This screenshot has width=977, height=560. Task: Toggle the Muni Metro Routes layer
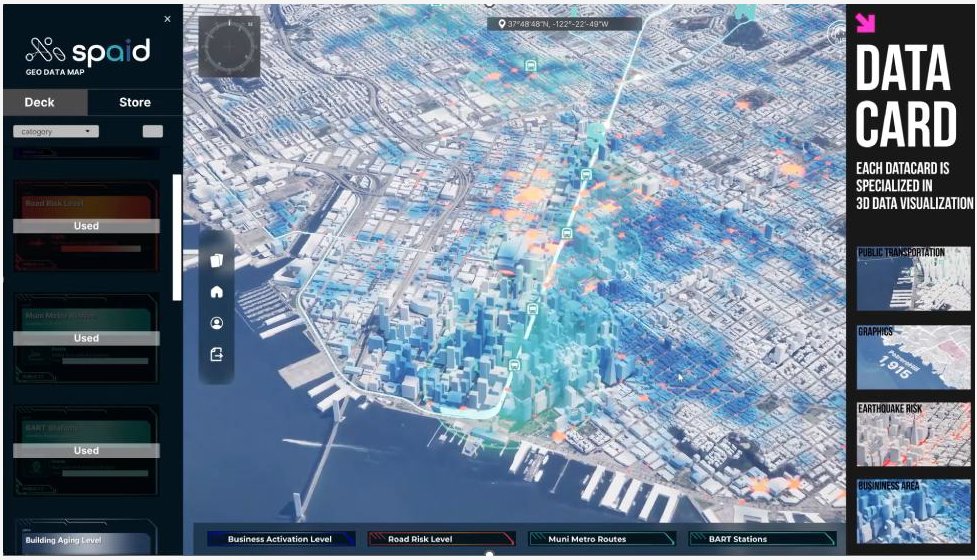pyautogui.click(x=602, y=539)
